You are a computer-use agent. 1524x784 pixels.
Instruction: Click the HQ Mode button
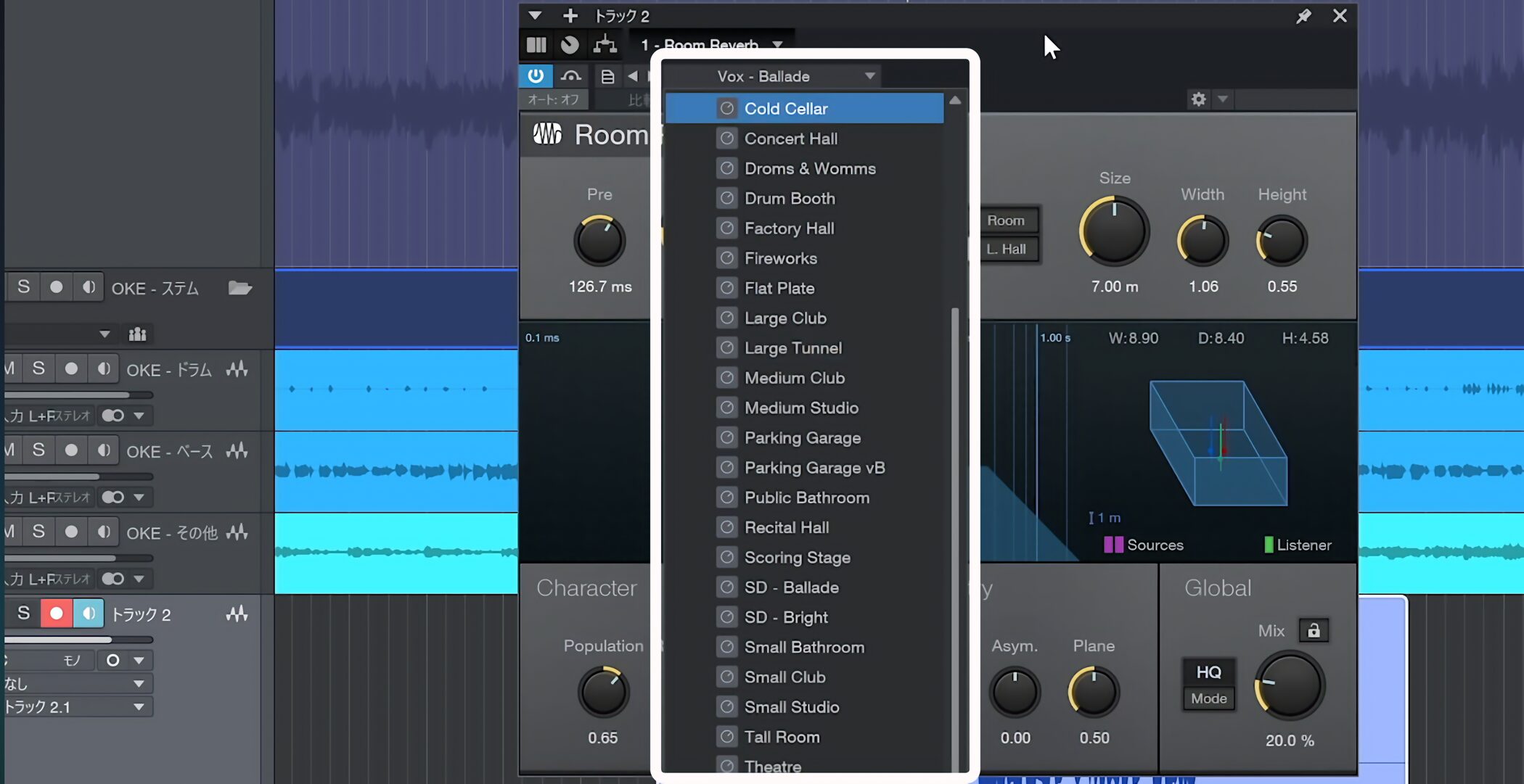click(1208, 684)
